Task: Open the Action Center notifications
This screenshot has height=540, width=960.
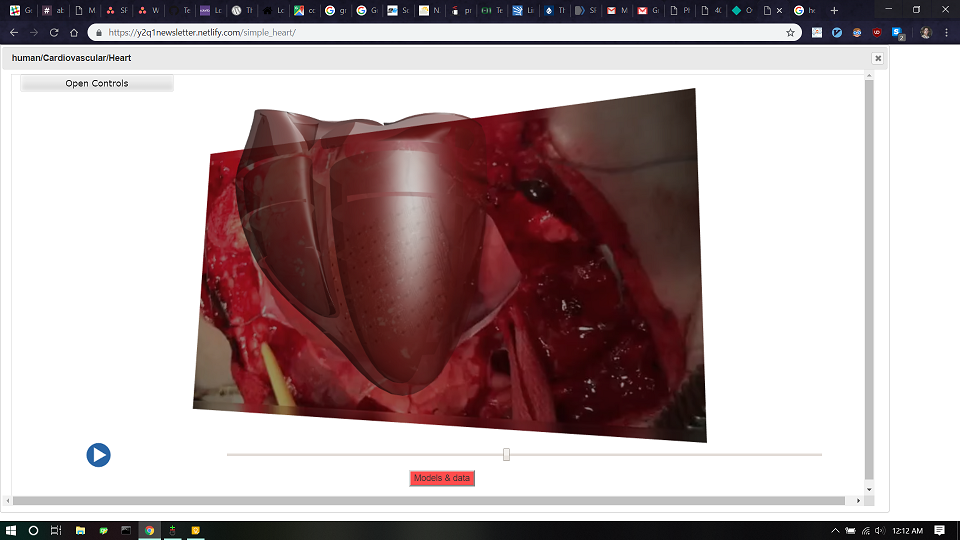Action: 939,531
